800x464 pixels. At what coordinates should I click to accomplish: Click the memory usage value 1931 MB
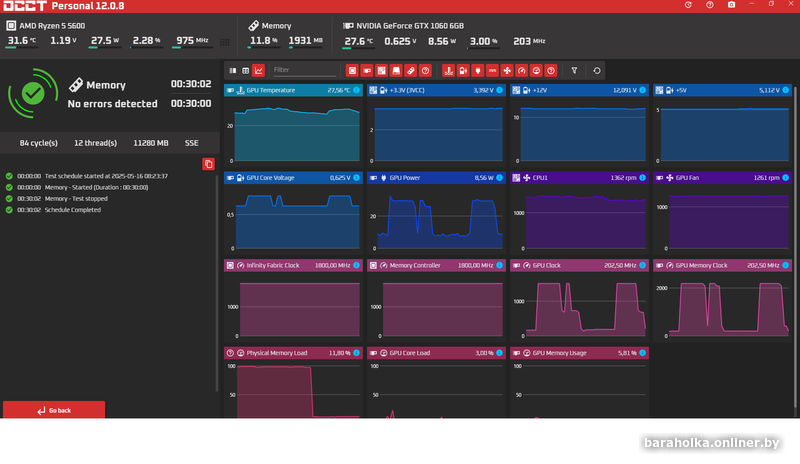click(x=306, y=41)
